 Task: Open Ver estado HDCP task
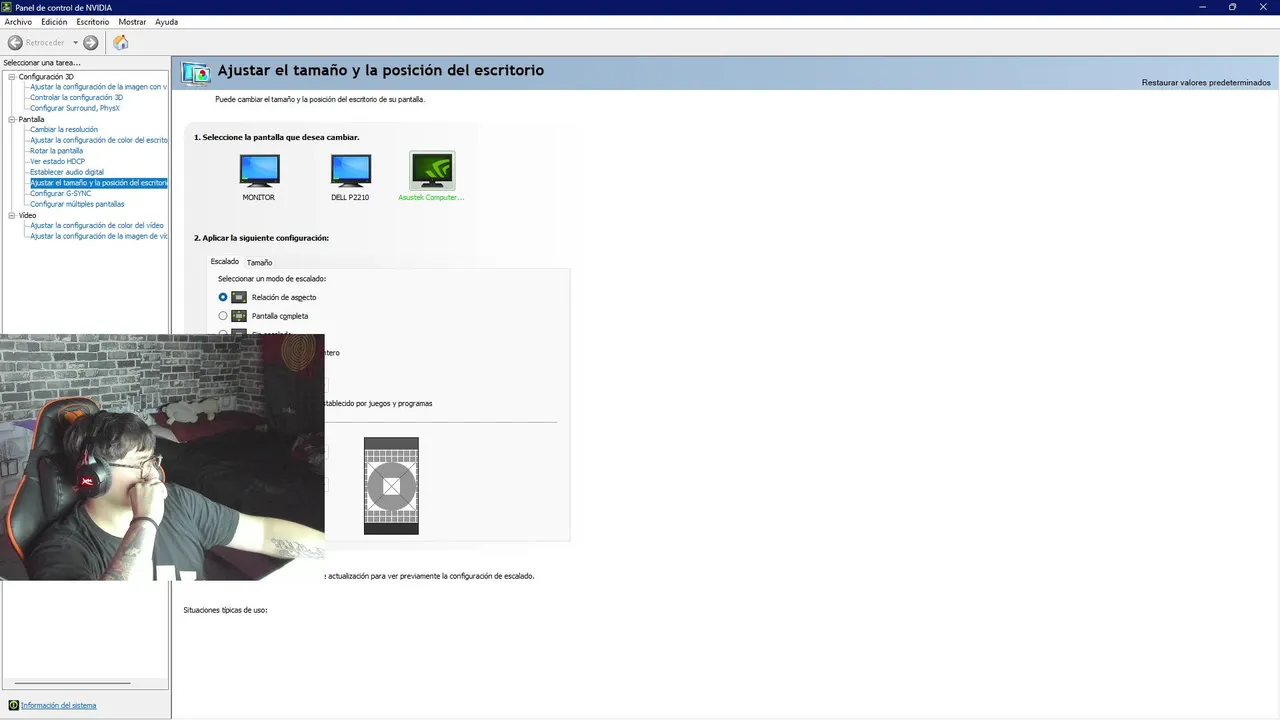pyautogui.click(x=57, y=162)
